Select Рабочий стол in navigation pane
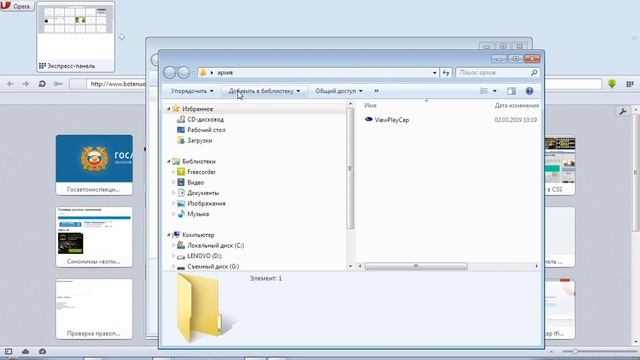Screen dimensions: 640x360 206,130
